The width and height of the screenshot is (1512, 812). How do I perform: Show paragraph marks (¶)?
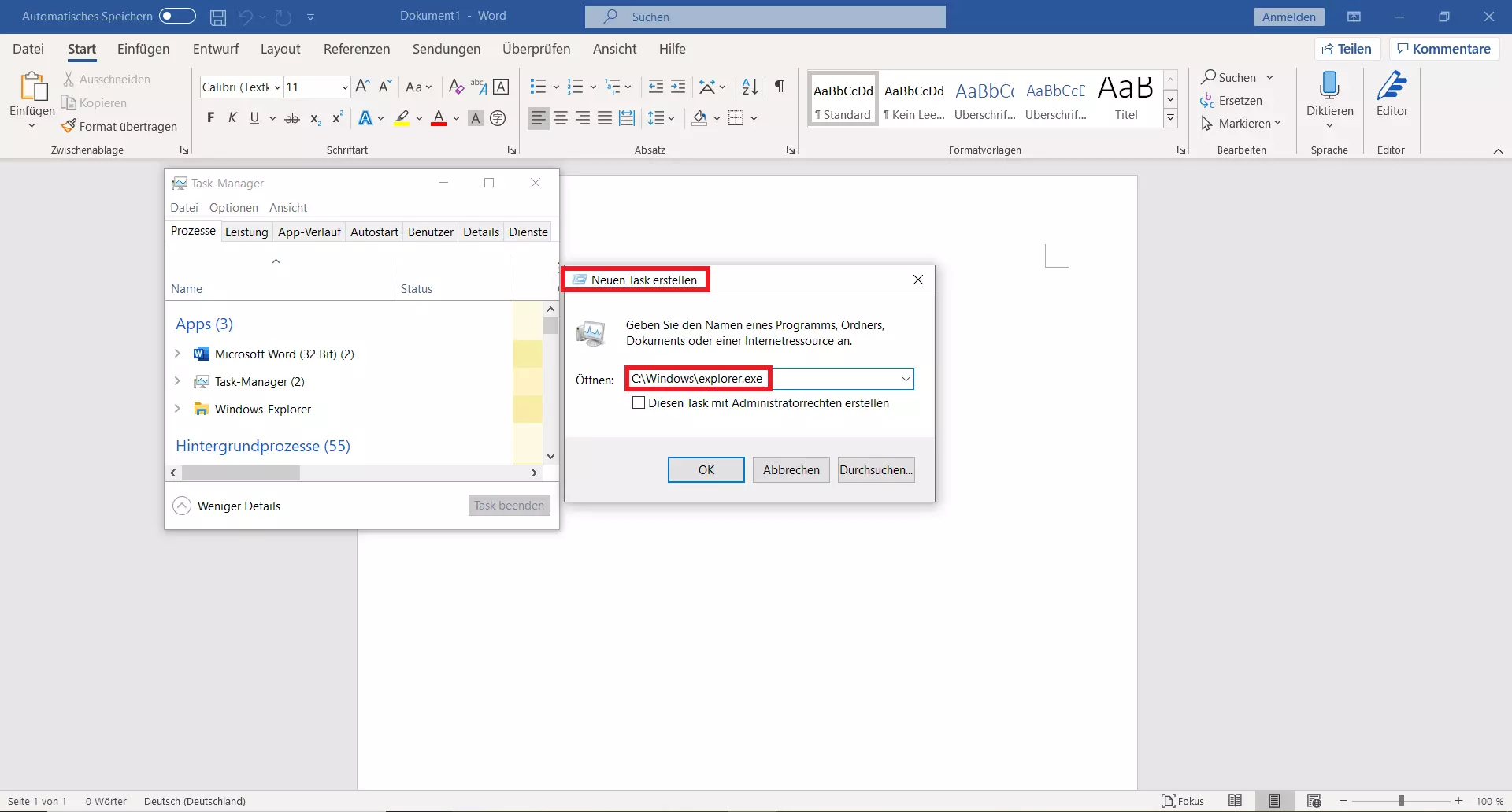[779, 87]
